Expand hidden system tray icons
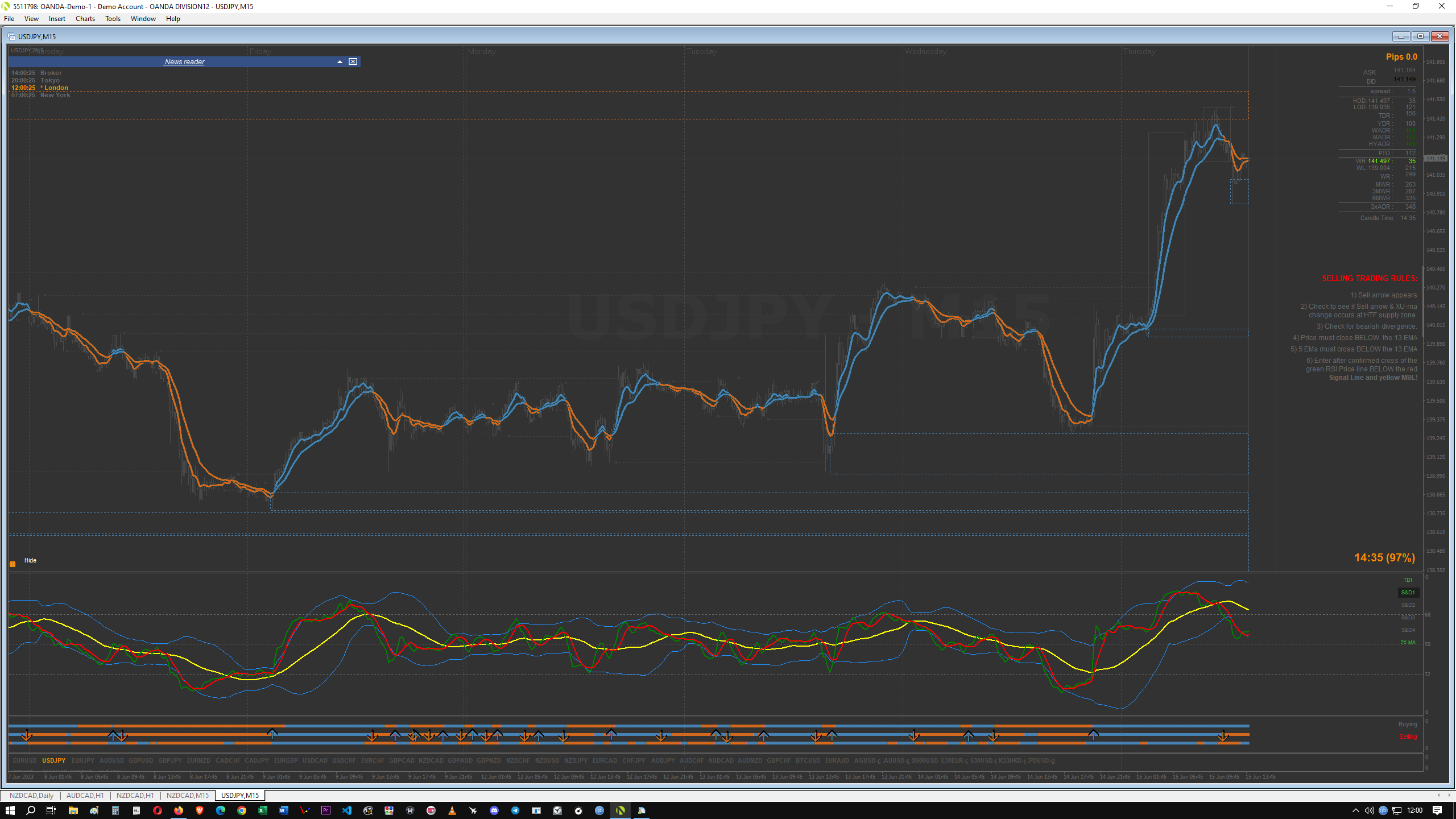The height and width of the screenshot is (819, 1456). click(x=1355, y=810)
